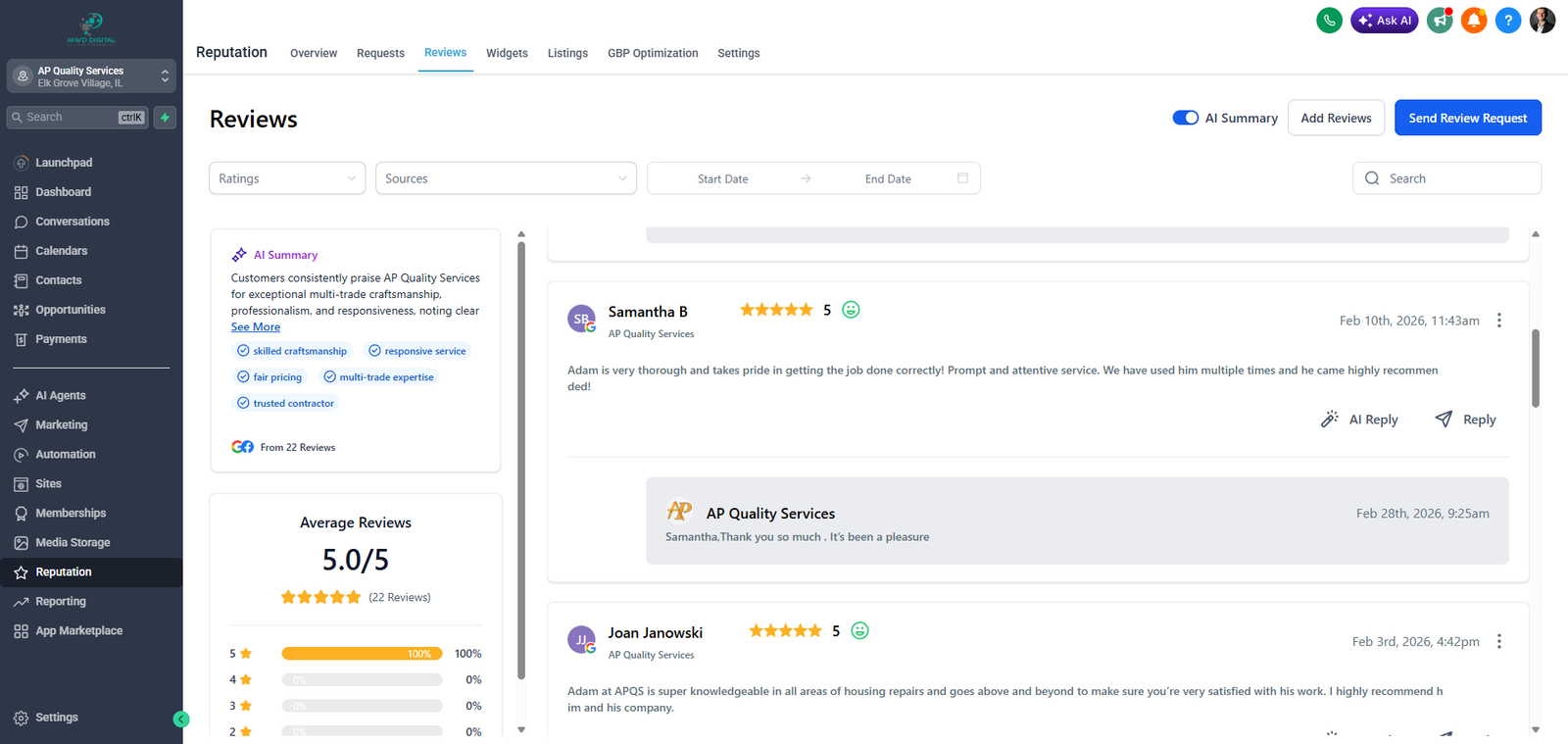Click the reviews Search field
The image size is (1568, 744).
pyautogui.click(x=1446, y=178)
